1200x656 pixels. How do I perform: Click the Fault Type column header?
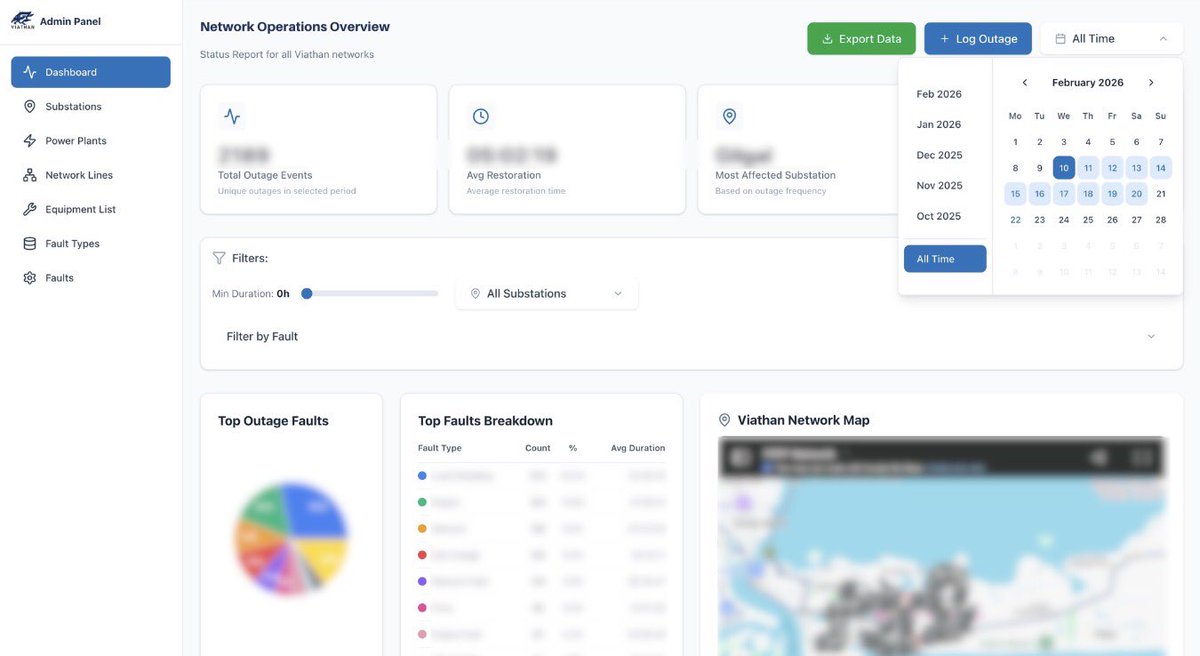click(x=440, y=448)
